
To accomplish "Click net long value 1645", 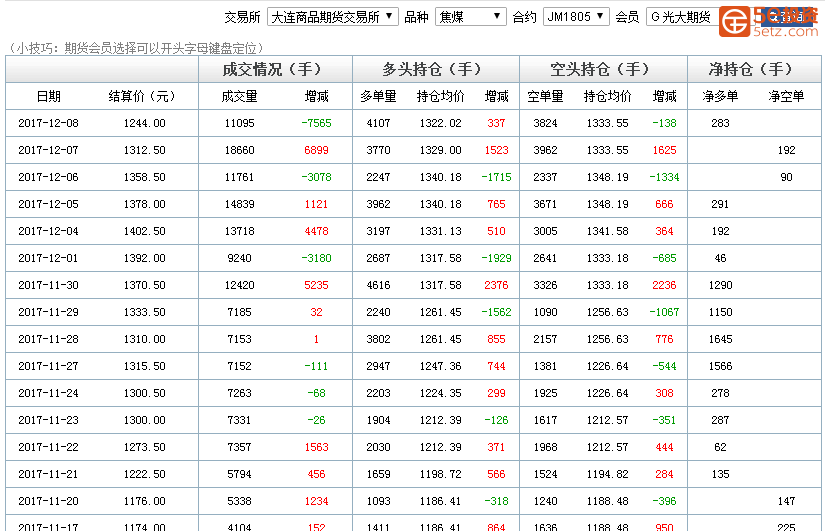I will 720,339.
